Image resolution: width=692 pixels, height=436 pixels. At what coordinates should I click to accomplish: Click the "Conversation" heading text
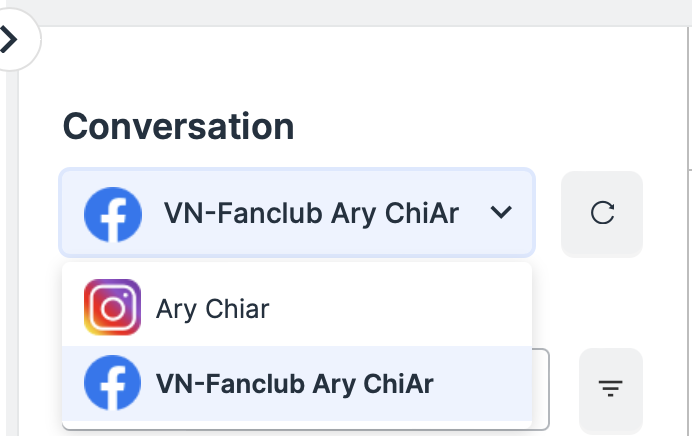[178, 127]
